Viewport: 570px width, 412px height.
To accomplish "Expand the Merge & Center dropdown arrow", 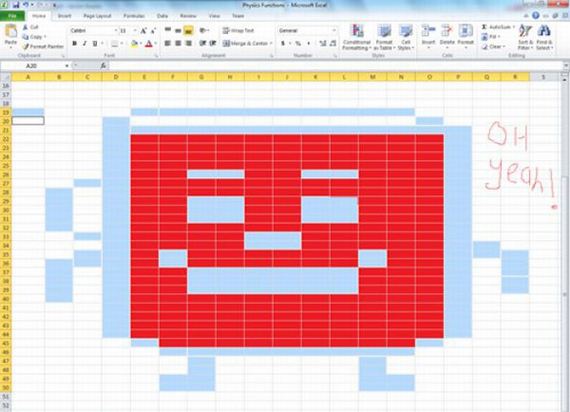I will coord(271,43).
